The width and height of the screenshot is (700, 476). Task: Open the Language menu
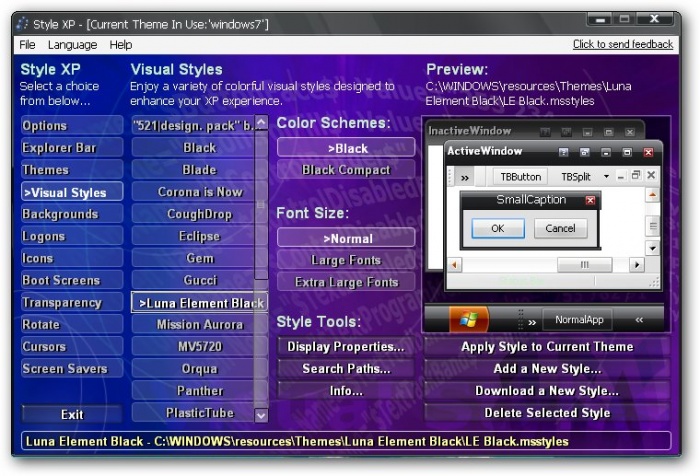pyautogui.click(x=72, y=45)
